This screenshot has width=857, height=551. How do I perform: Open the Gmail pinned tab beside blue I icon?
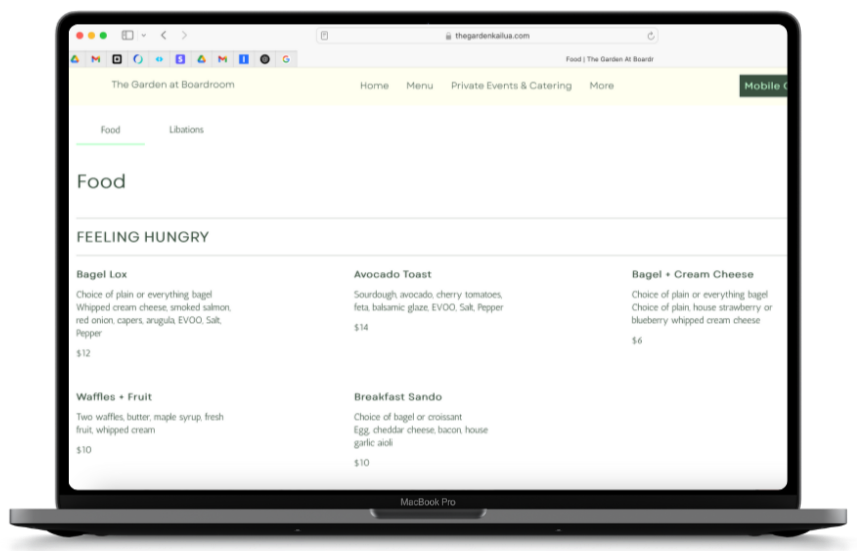tap(222, 59)
